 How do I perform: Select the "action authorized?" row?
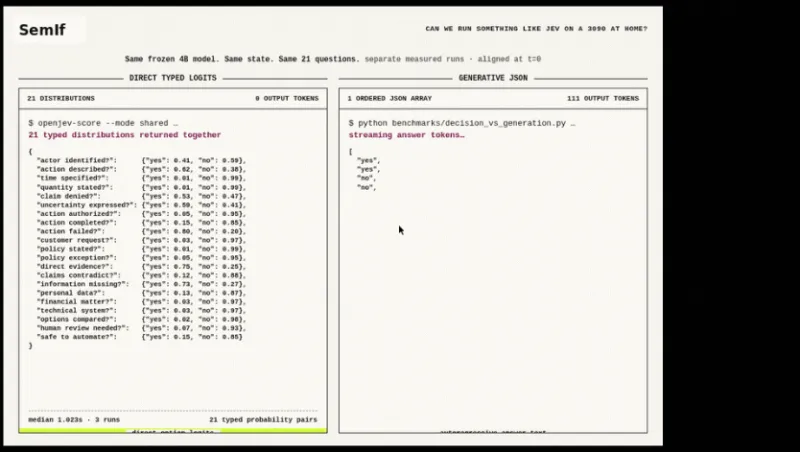coord(141,214)
